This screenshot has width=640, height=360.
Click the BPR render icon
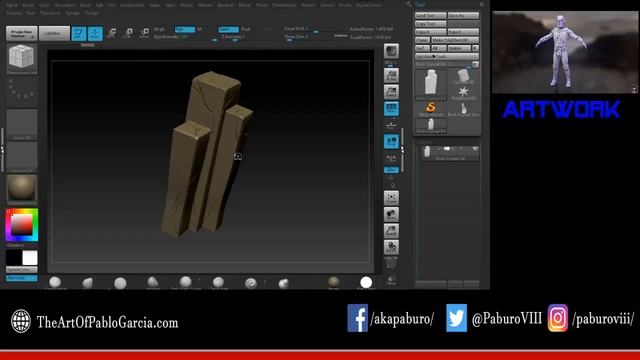391,51
